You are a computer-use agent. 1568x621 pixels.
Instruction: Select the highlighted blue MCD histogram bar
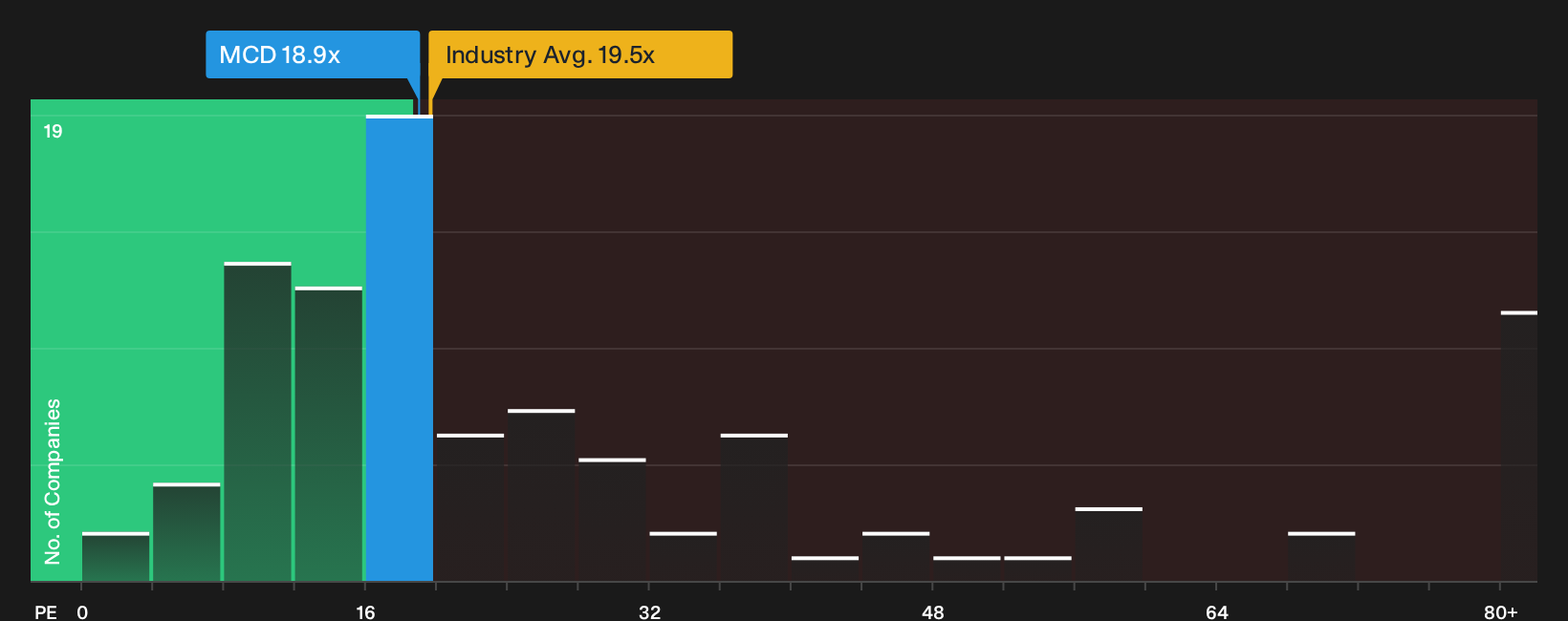coord(400,348)
